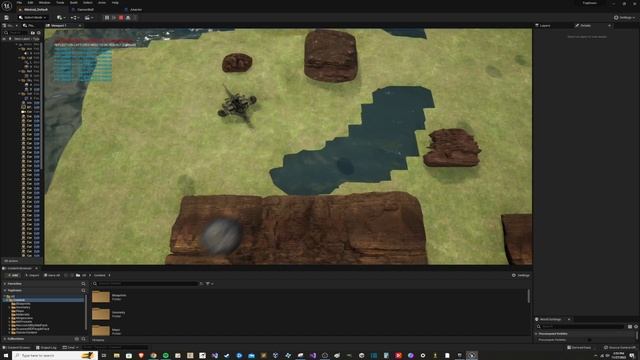
Task: Click the Content Browser Import button
Action: [x=32, y=275]
